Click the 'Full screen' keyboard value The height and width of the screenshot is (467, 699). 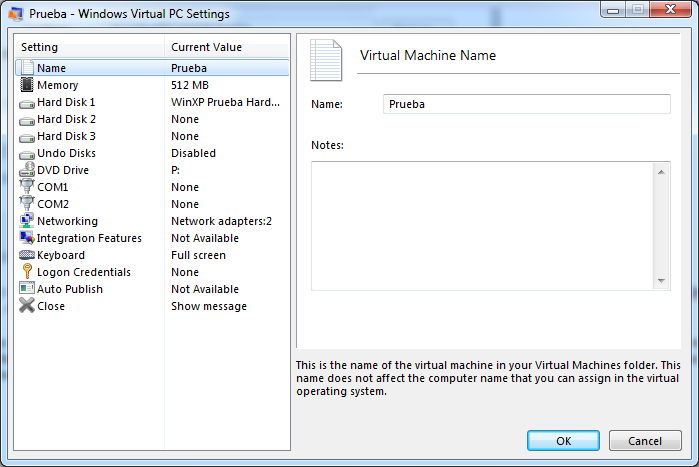(198, 255)
